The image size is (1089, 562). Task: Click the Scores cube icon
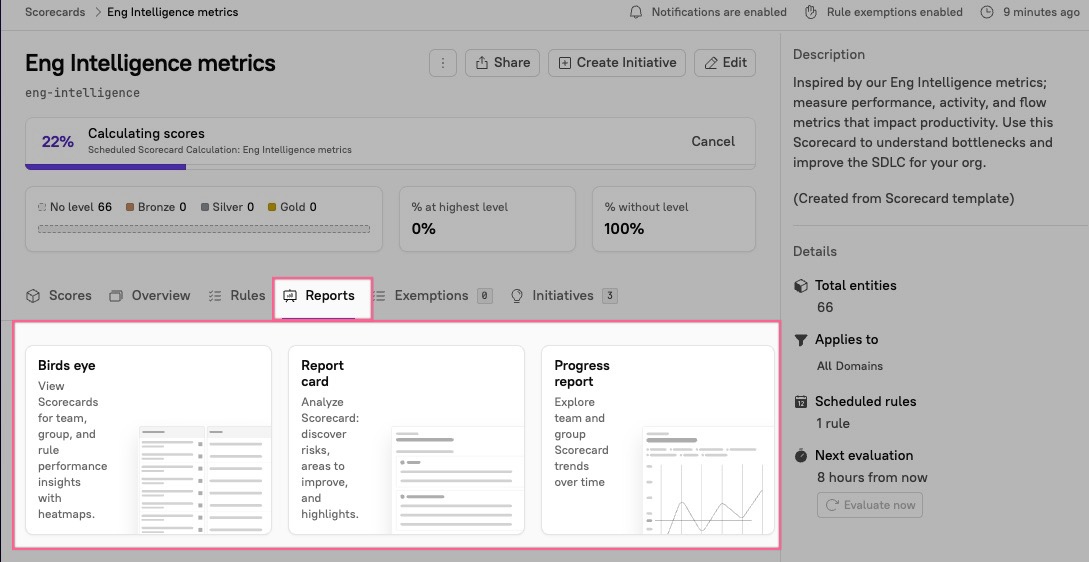33,296
